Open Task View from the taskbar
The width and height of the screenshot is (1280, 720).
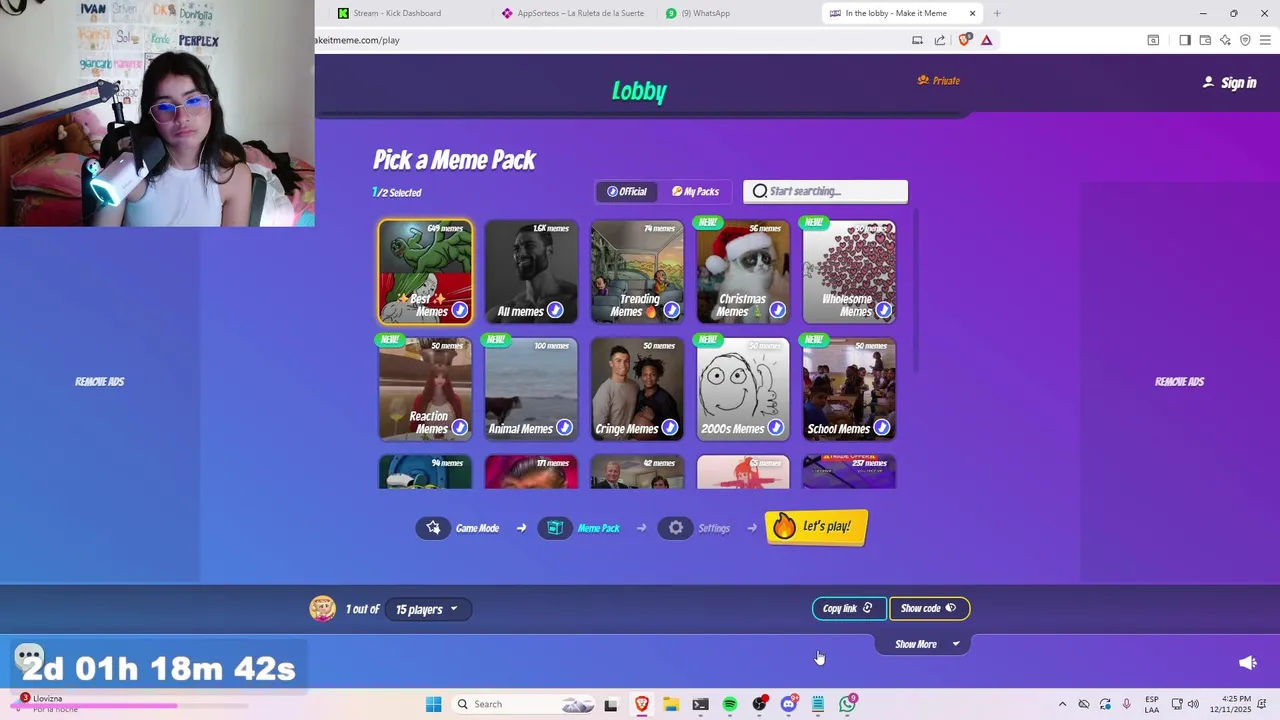click(610, 704)
